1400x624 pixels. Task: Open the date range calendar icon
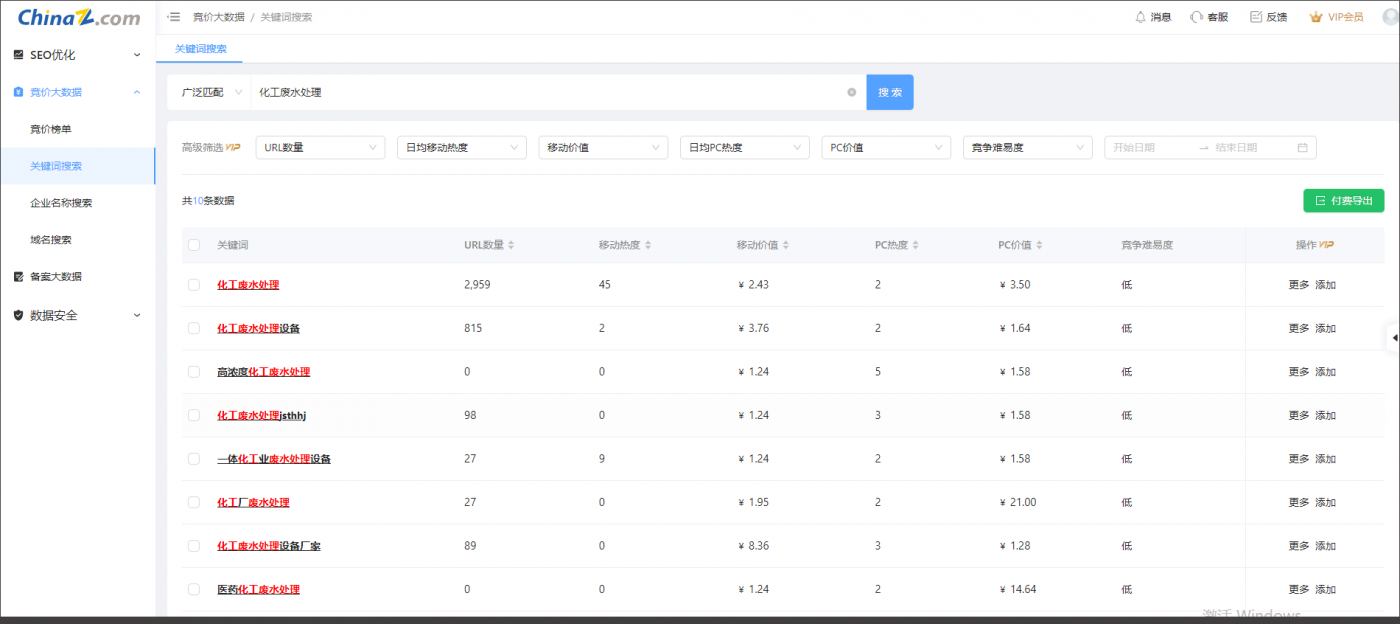coord(1302,148)
